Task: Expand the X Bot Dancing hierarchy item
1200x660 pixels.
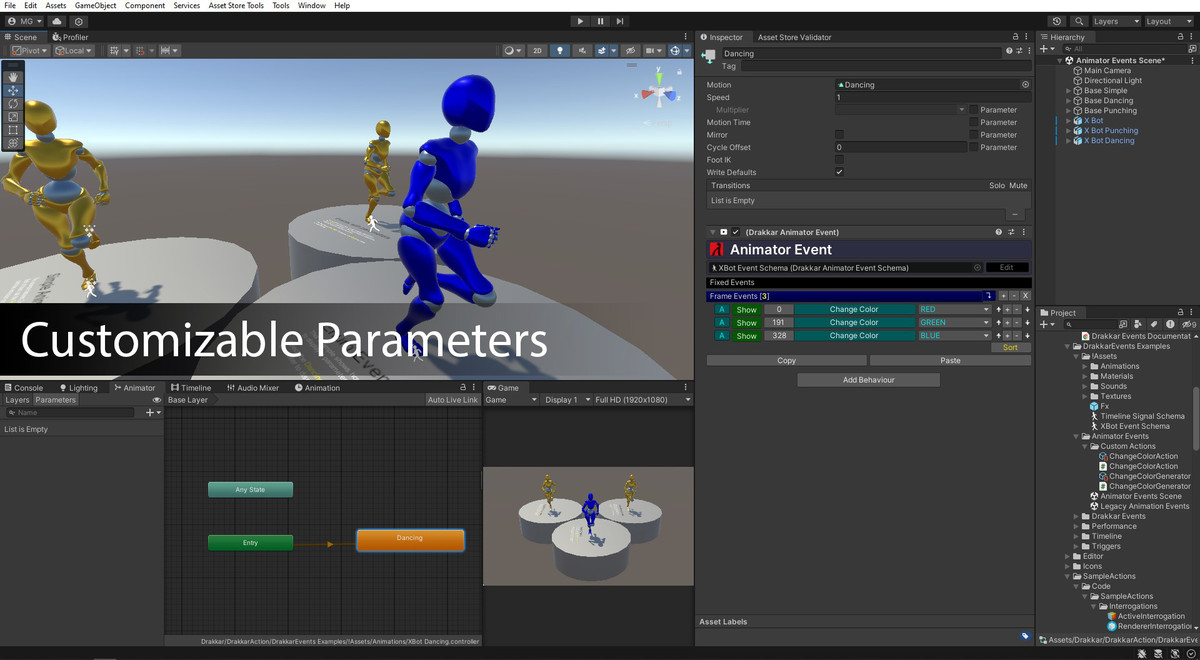Action: point(1068,141)
